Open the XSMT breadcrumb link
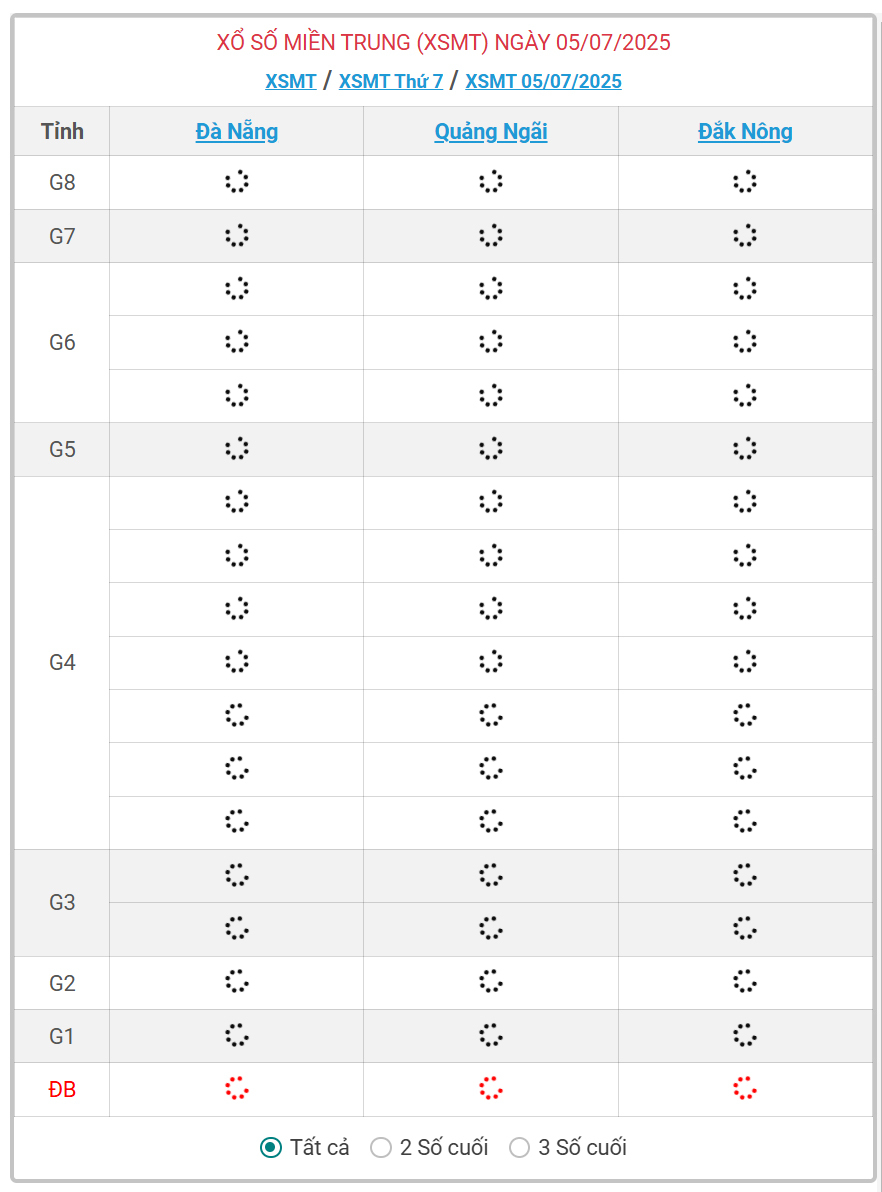 [291, 81]
